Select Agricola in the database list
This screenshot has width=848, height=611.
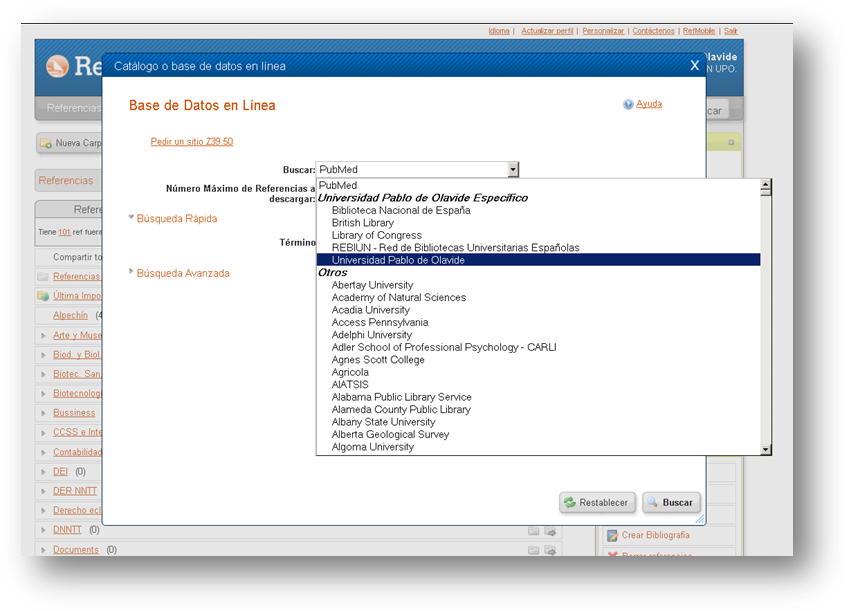(538, 372)
